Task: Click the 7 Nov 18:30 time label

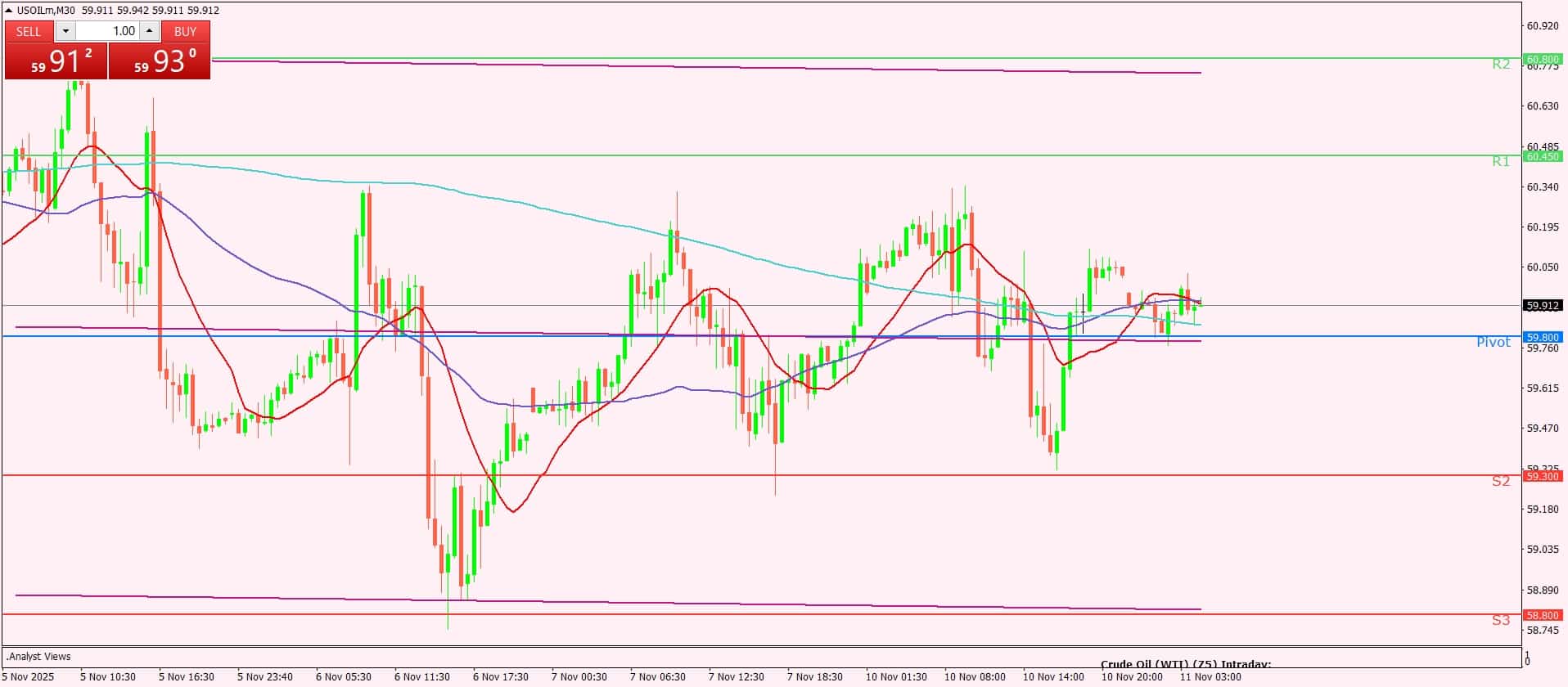Action: [815, 677]
